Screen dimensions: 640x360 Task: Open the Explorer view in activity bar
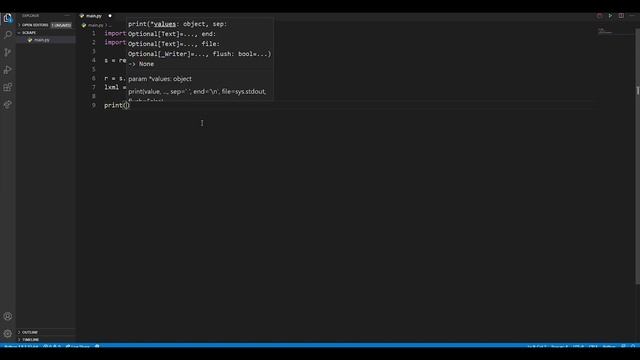point(8,18)
